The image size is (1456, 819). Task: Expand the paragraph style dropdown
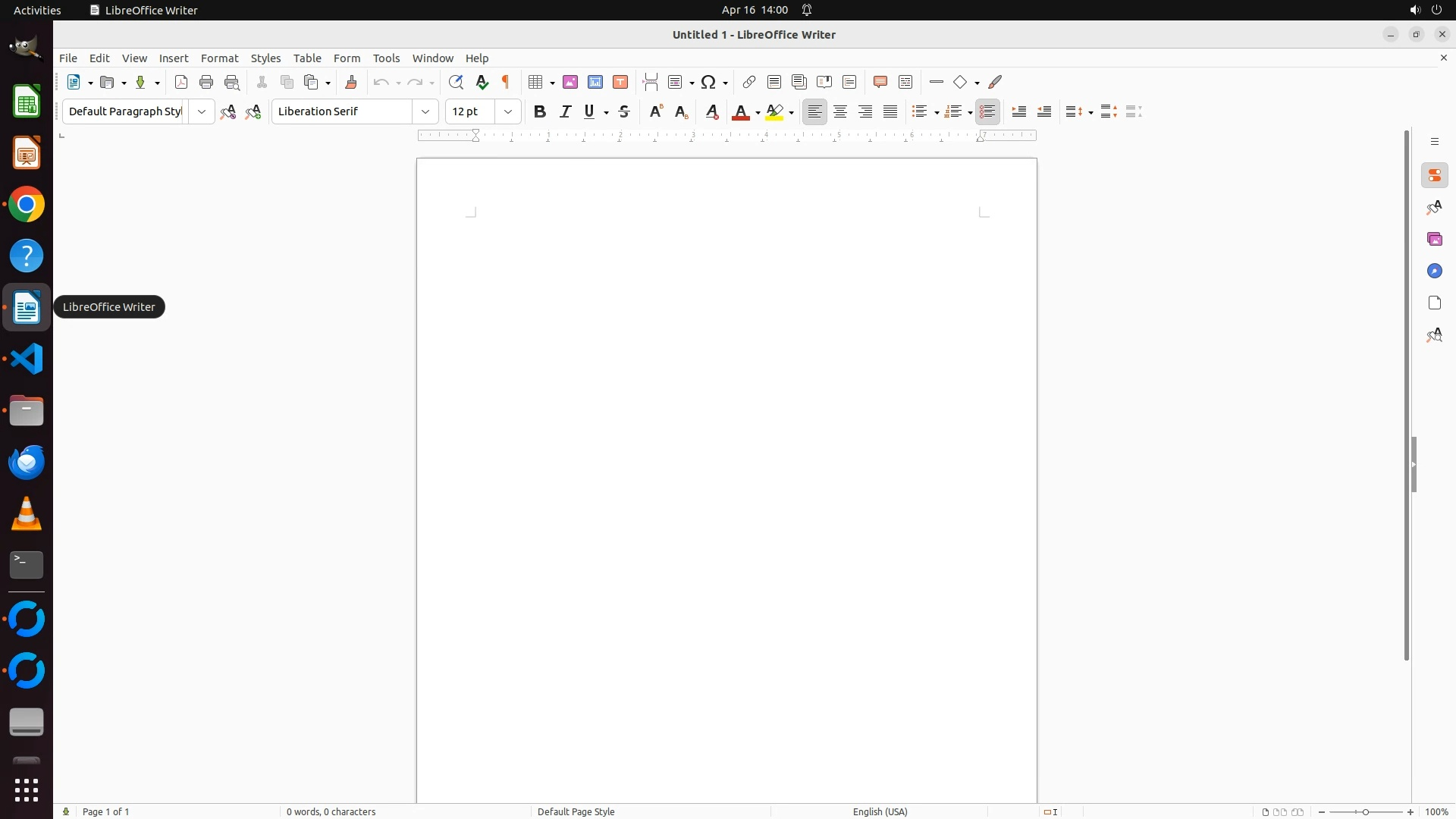[x=202, y=111]
